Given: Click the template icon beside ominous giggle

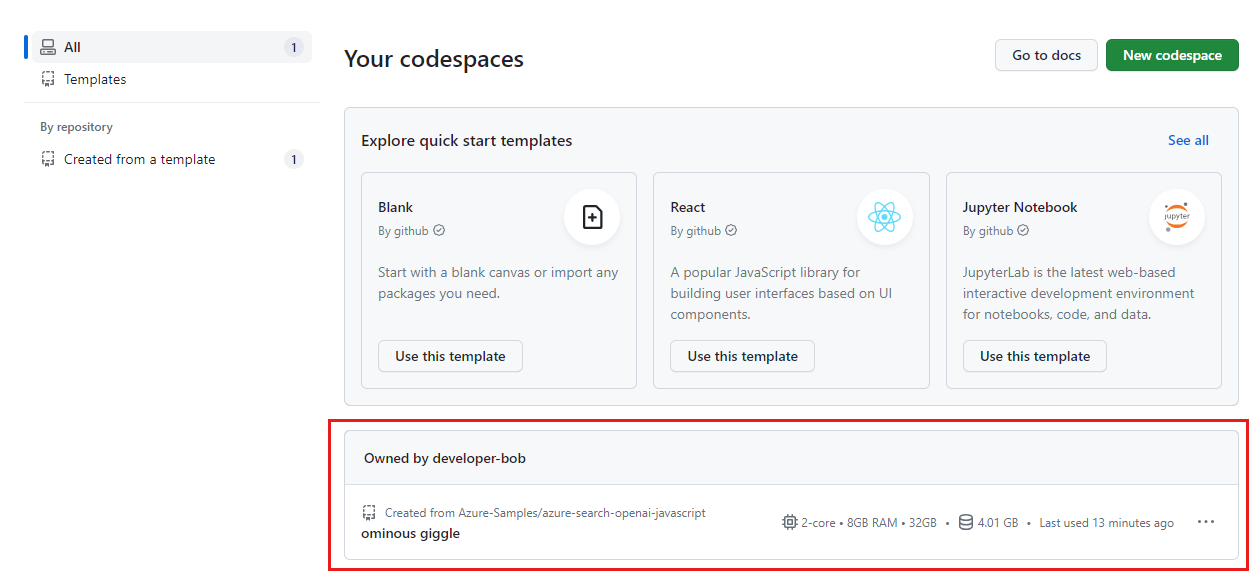Looking at the screenshot, I should 369,513.
